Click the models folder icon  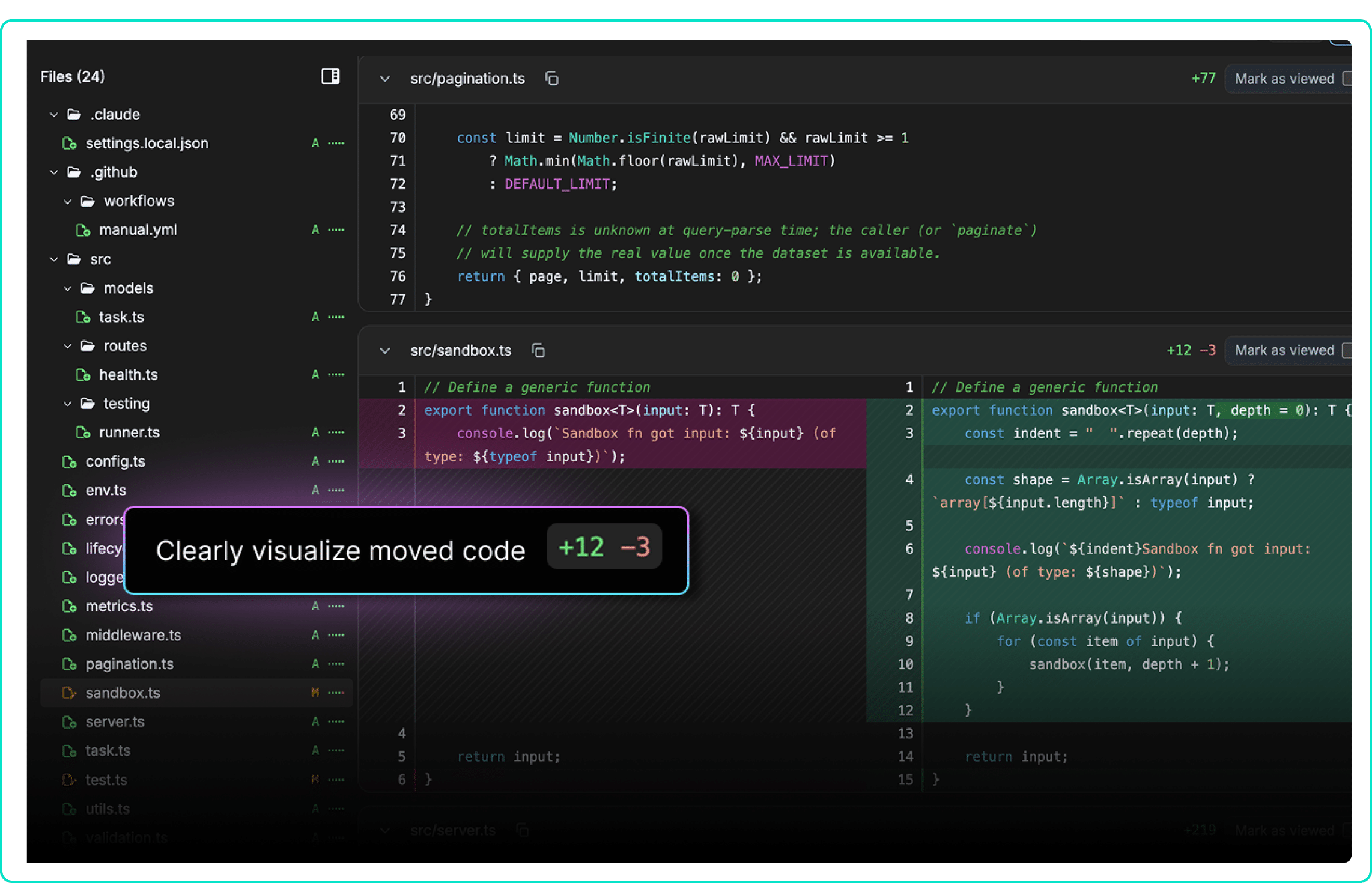88,288
